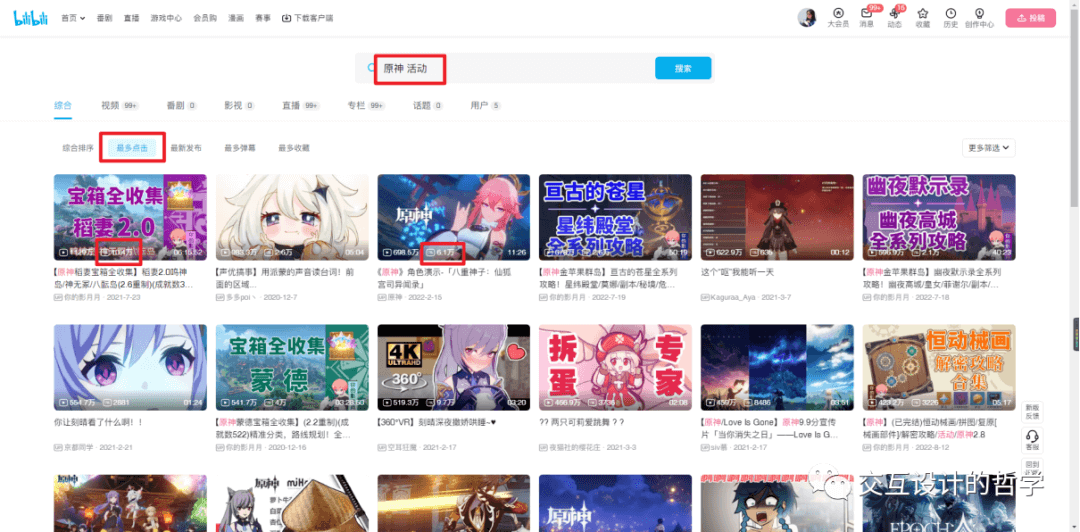Image resolution: width=1080 pixels, height=532 pixels.
Task: Open the 拆蛋专家 Klee video thumbnail
Action: click(615, 367)
